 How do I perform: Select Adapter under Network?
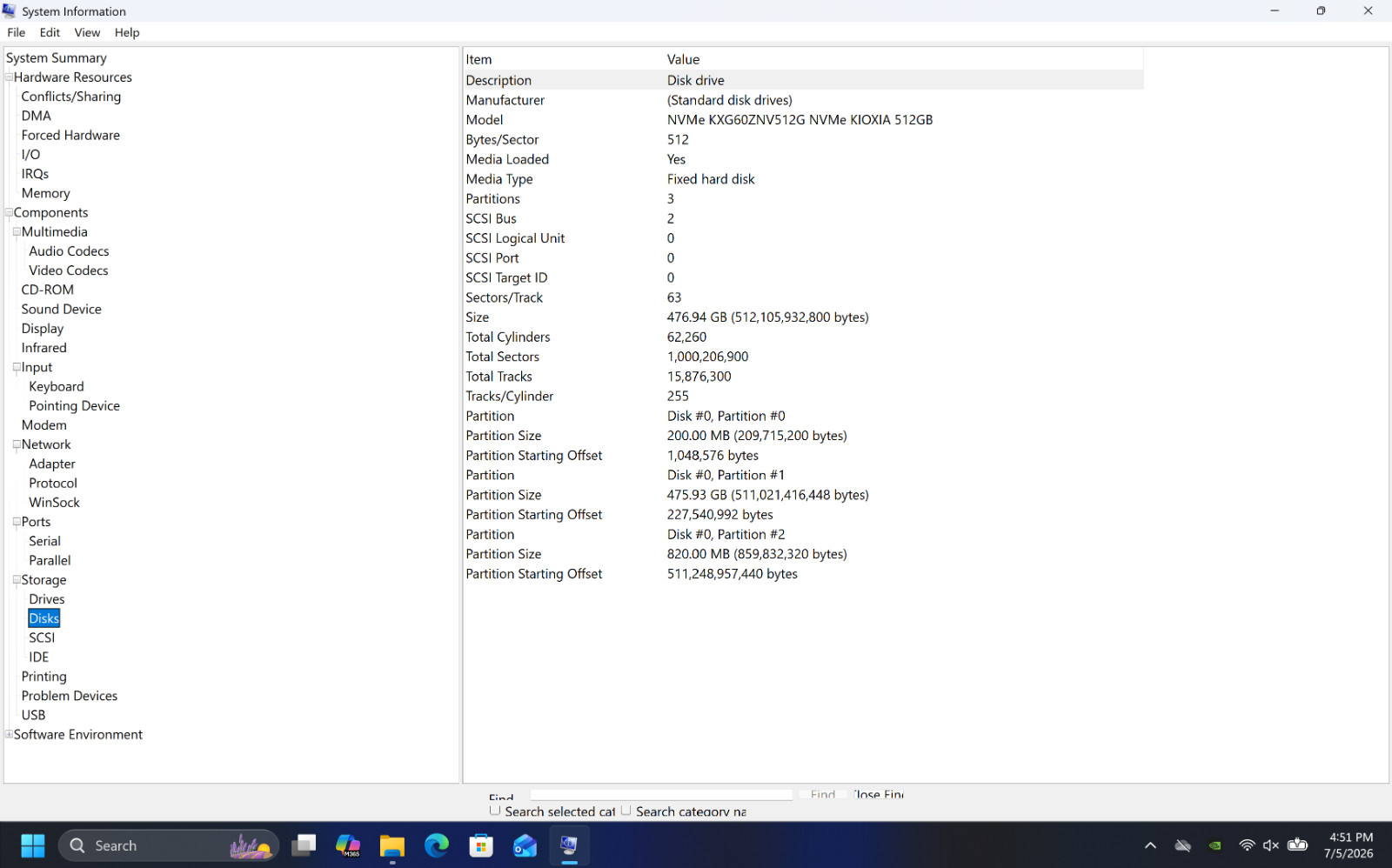(x=52, y=464)
